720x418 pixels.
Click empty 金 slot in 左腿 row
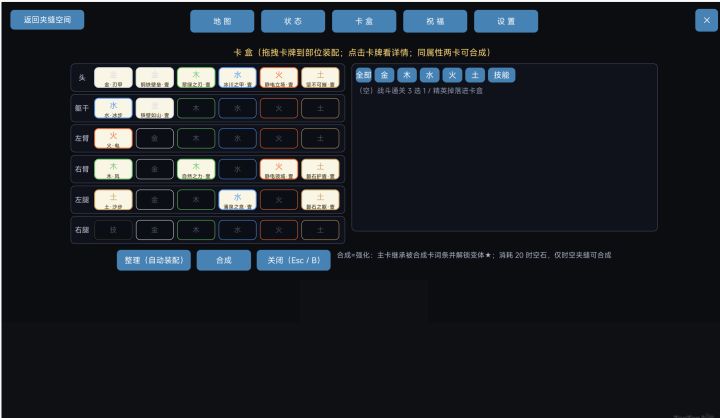point(155,200)
